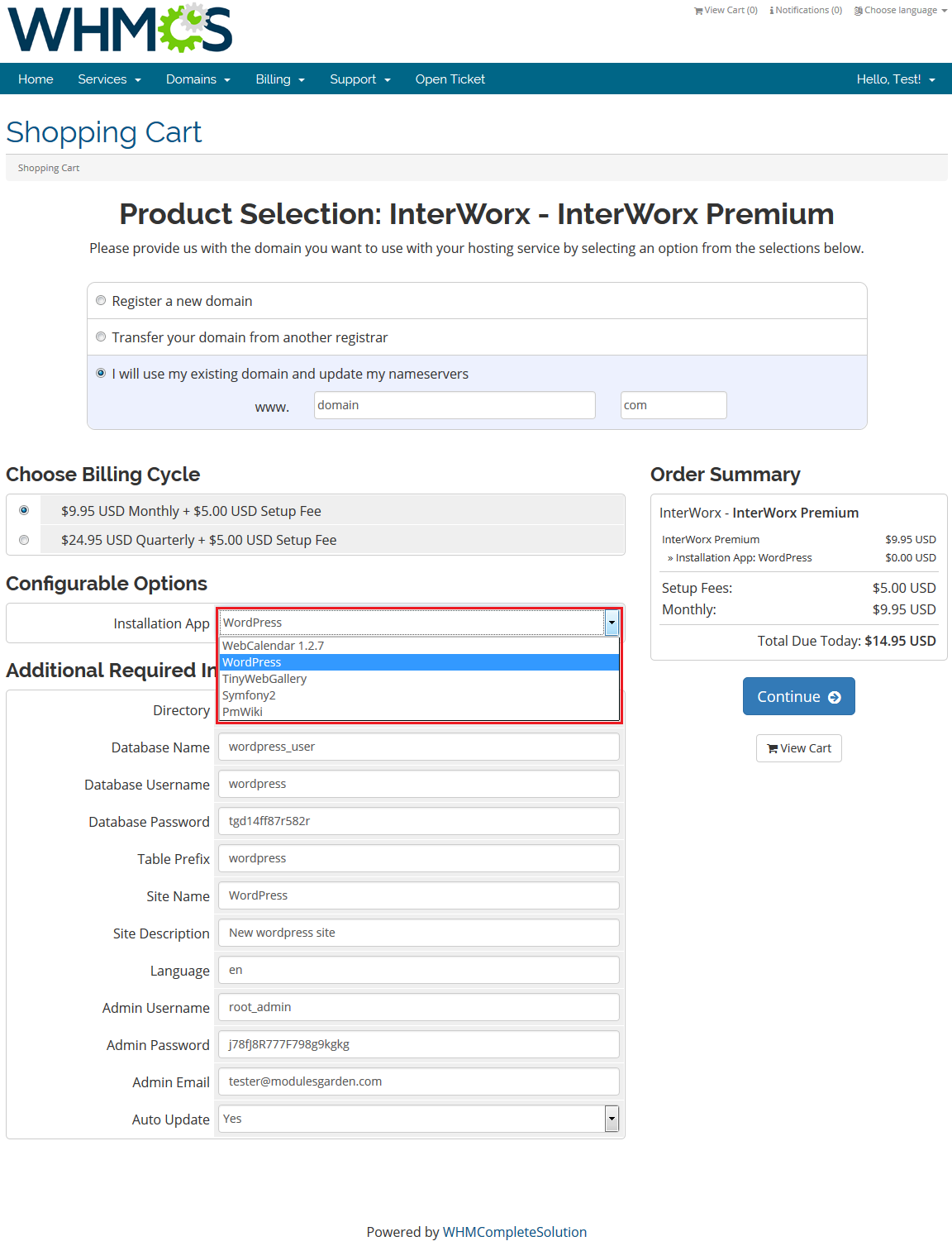The height and width of the screenshot is (1246, 952).
Task: Click the "Order Summary" heading
Action: coord(726,475)
